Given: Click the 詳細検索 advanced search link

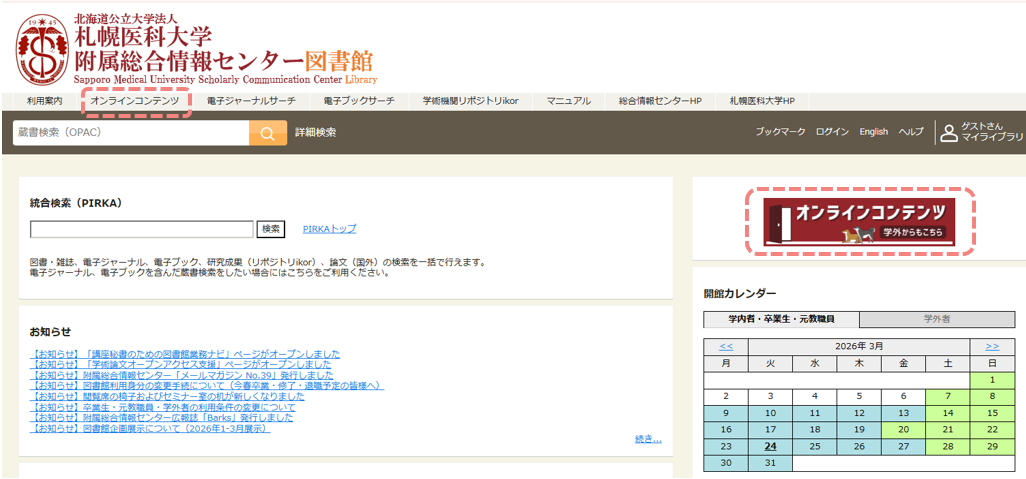Looking at the screenshot, I should 315,132.
